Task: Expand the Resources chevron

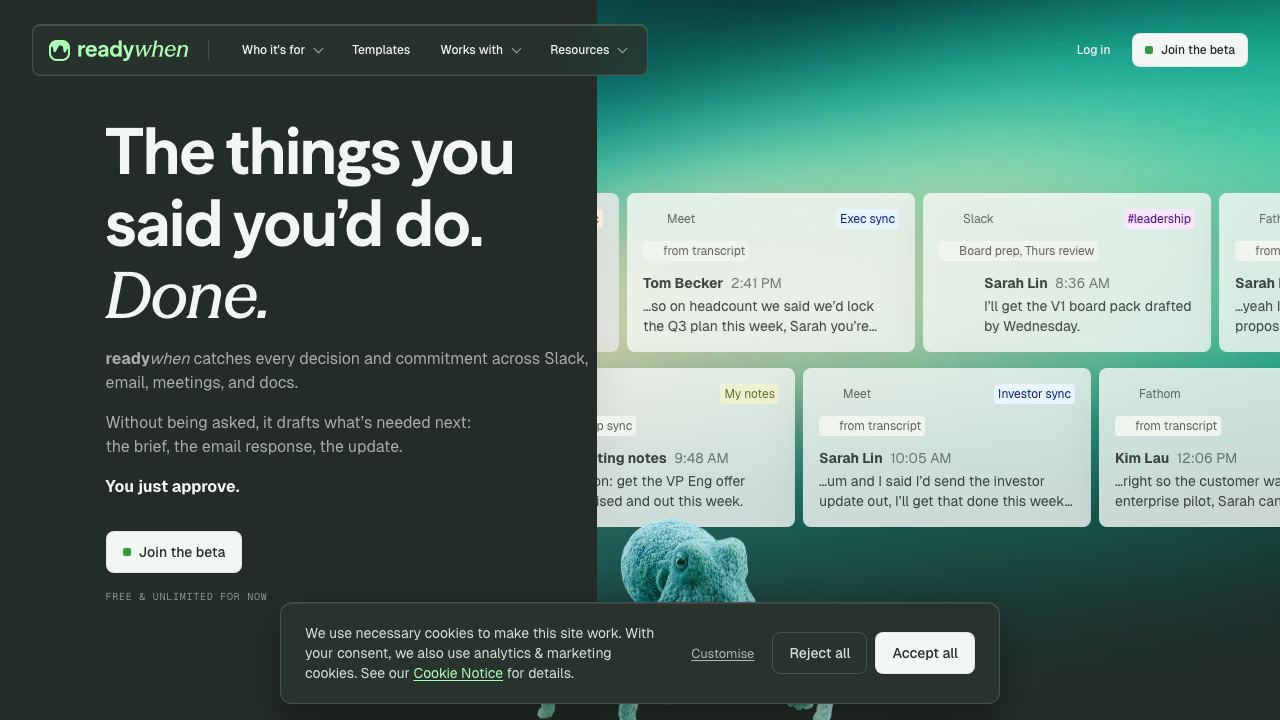Action: pyautogui.click(x=623, y=50)
